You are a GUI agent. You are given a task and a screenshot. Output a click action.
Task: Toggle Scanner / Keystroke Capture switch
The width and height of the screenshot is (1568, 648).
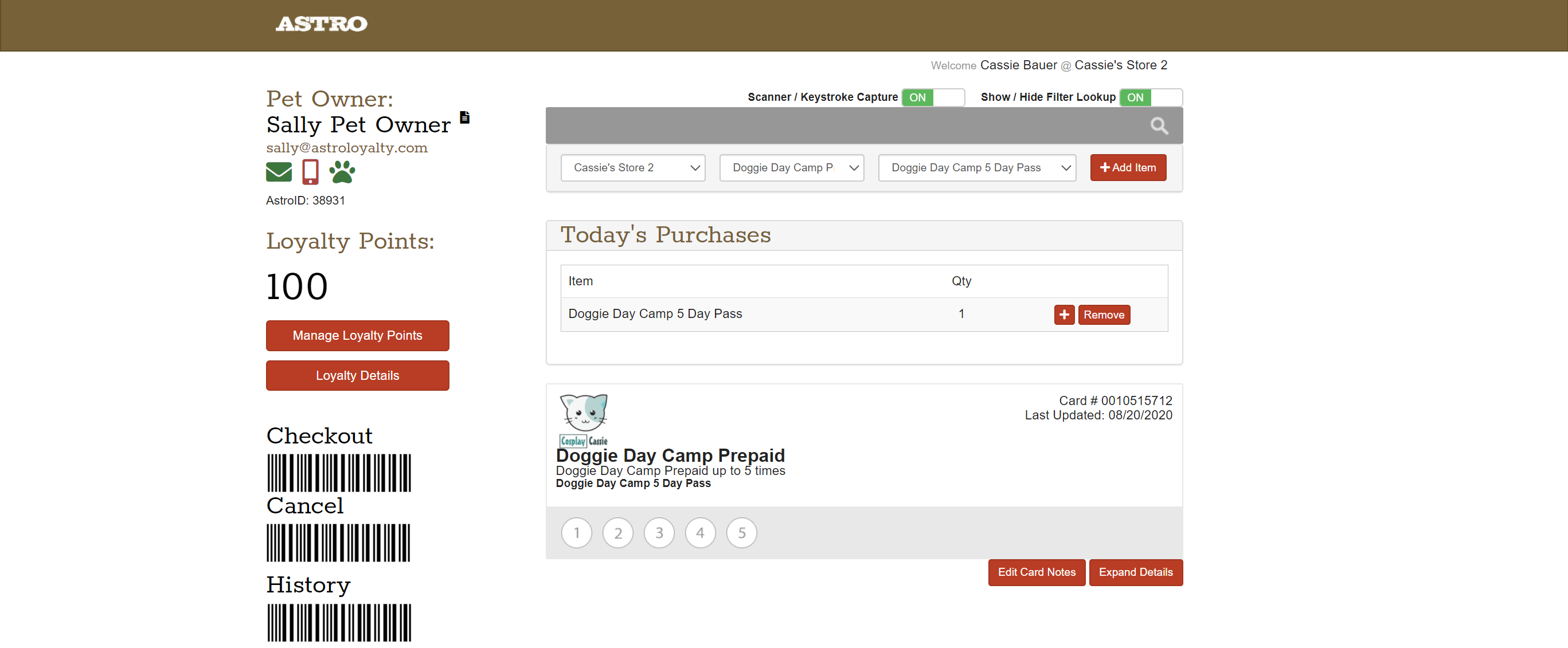933,97
